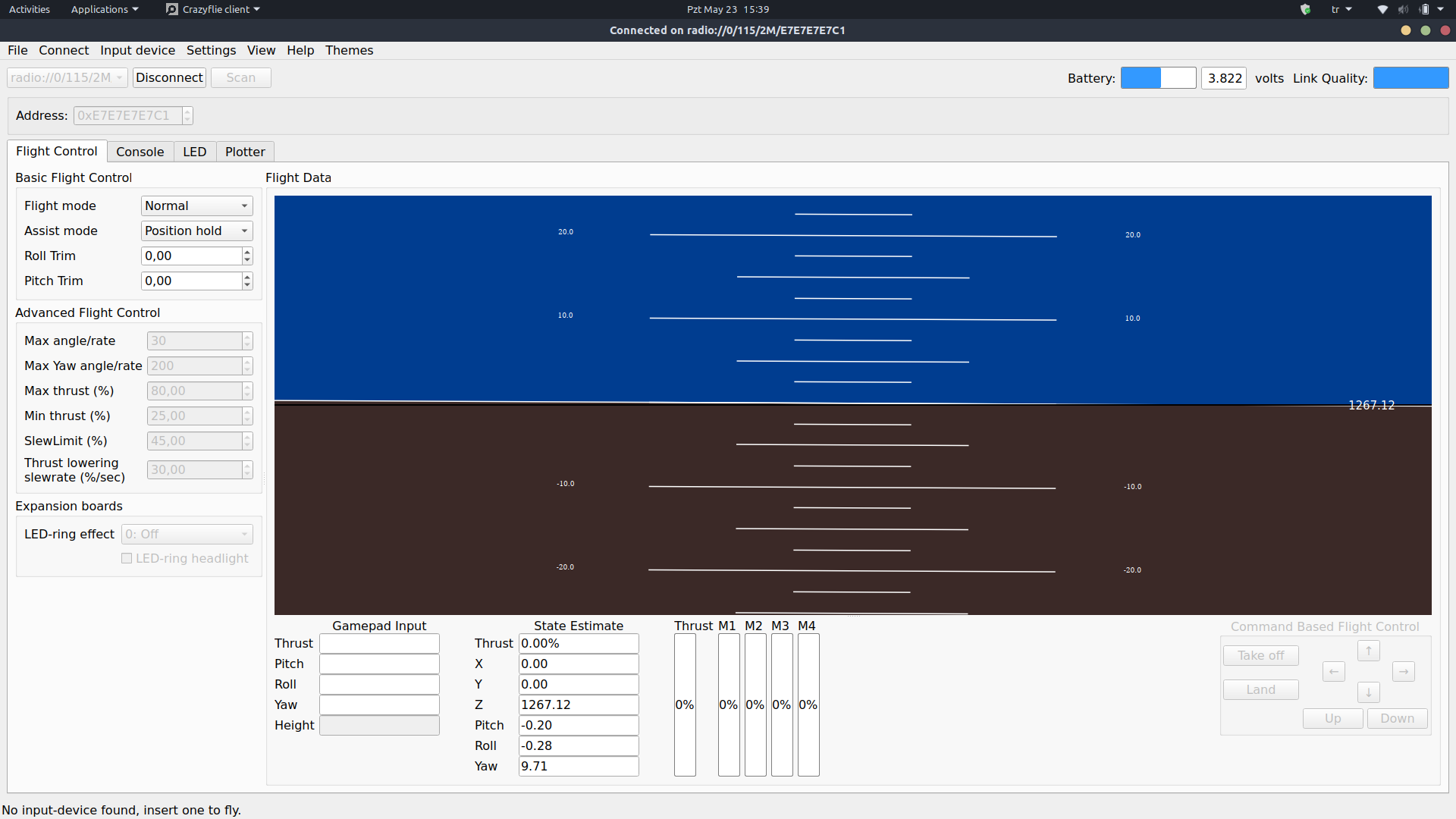The image size is (1456, 819).
Task: Open the Flight mode dropdown
Action: coord(196,206)
